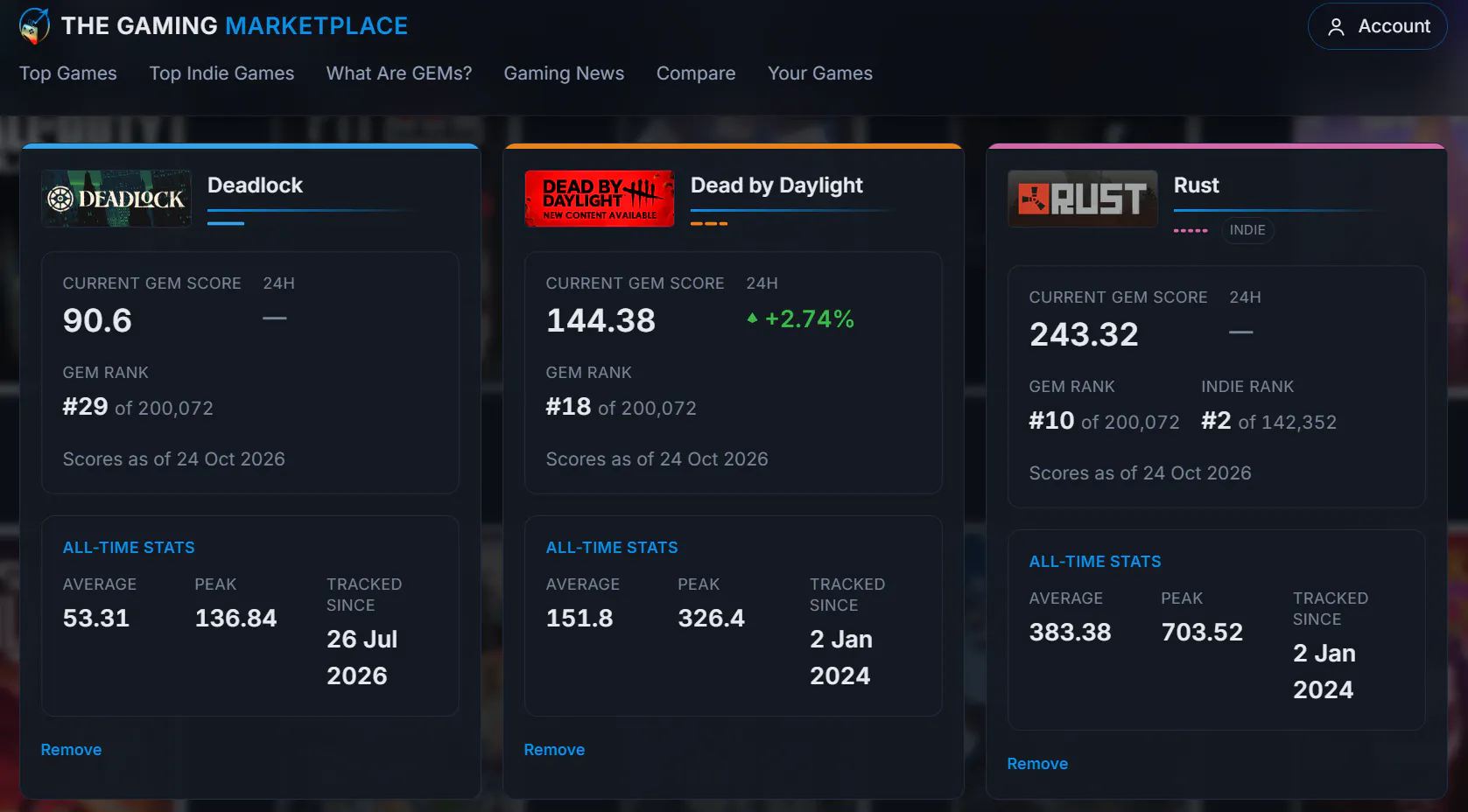The height and width of the screenshot is (812, 1468).
Task: Click the Account user icon
Action: [1336, 27]
